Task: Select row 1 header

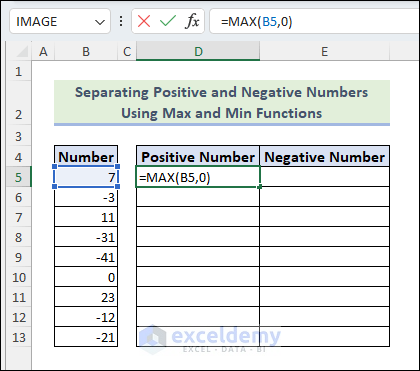Action: [x=19, y=71]
